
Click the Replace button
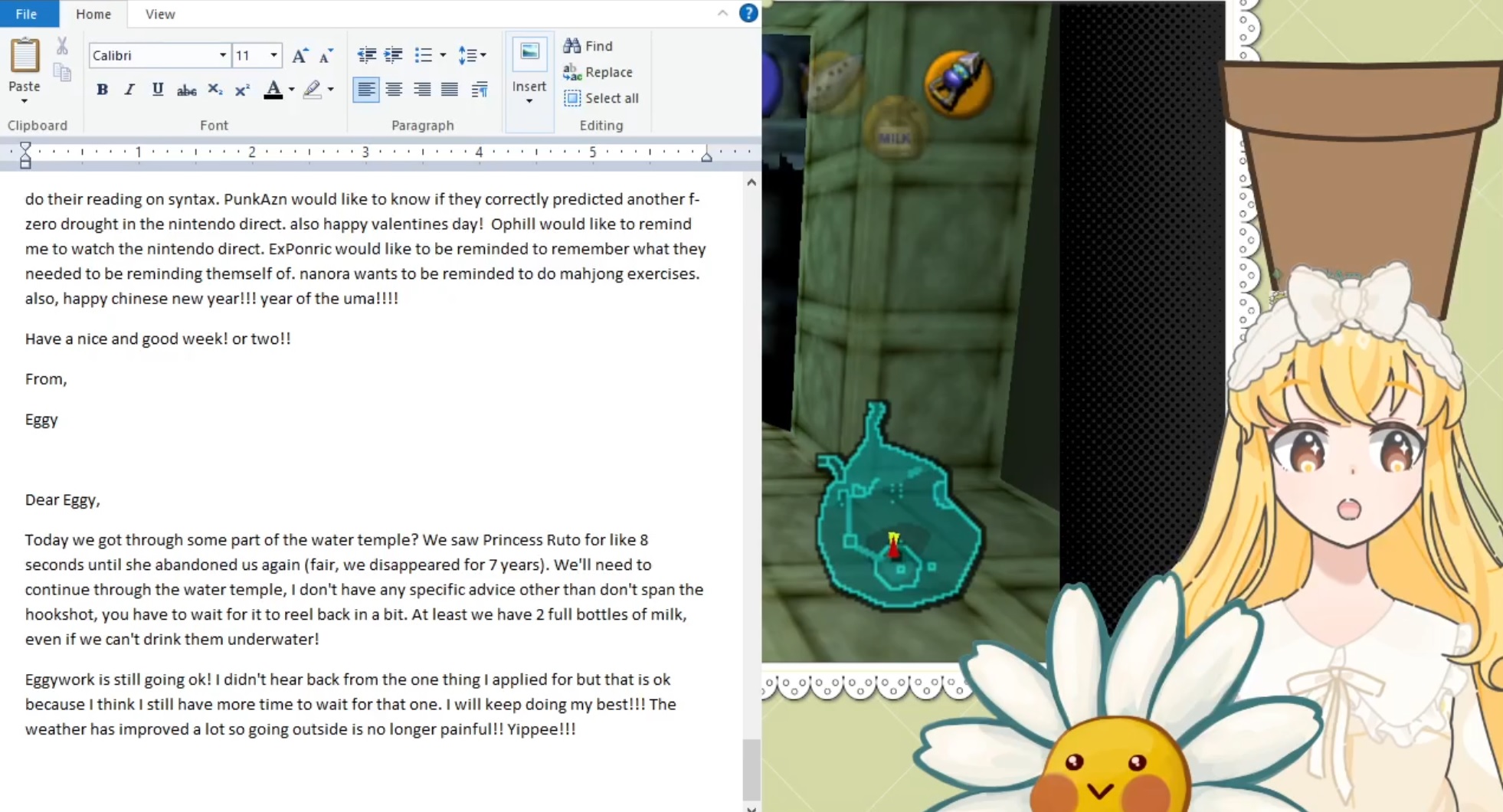point(598,72)
